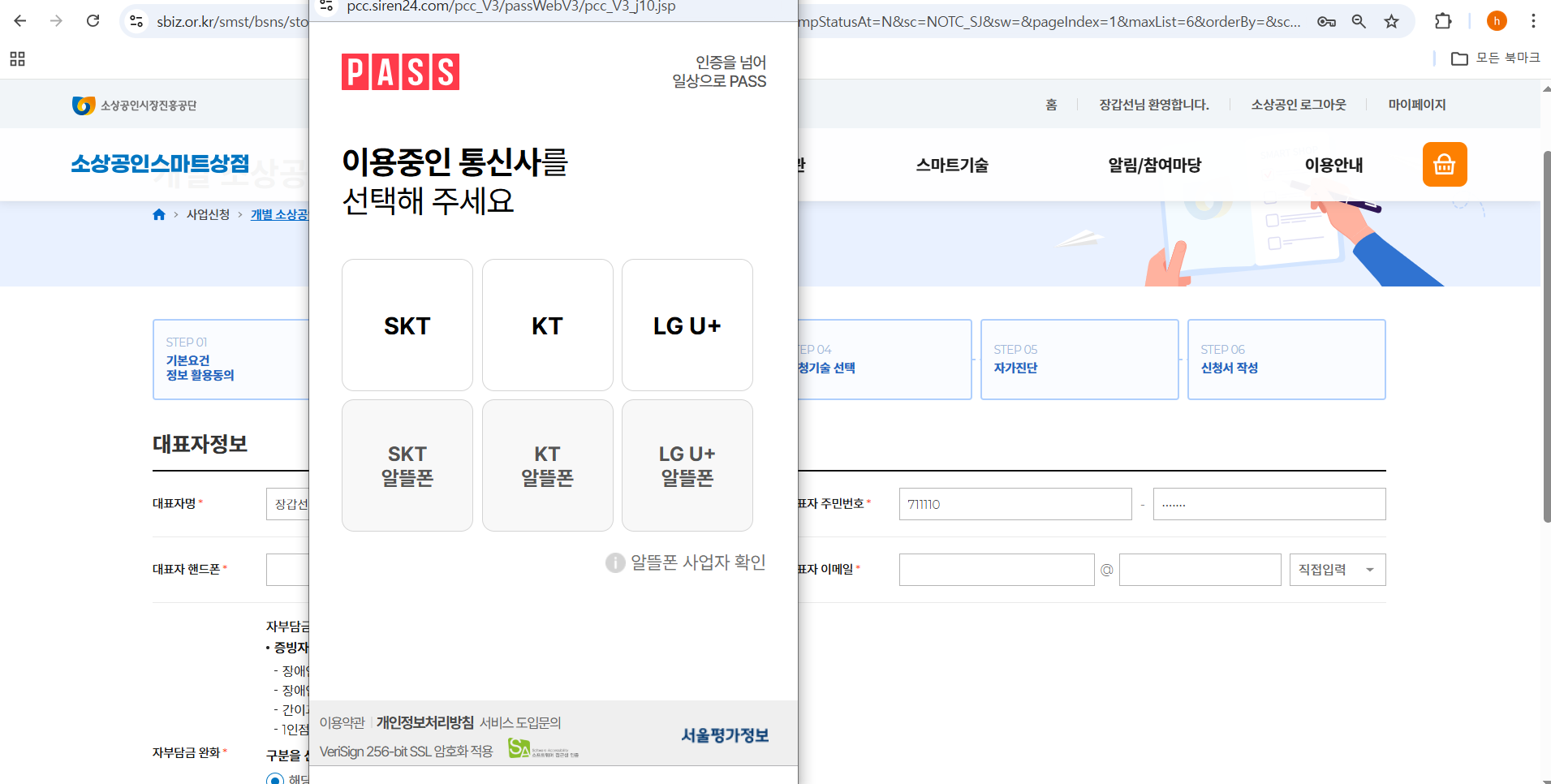Click the 소상공인시장진흥공단 logo
The width and height of the screenshot is (1551, 784).
[134, 106]
